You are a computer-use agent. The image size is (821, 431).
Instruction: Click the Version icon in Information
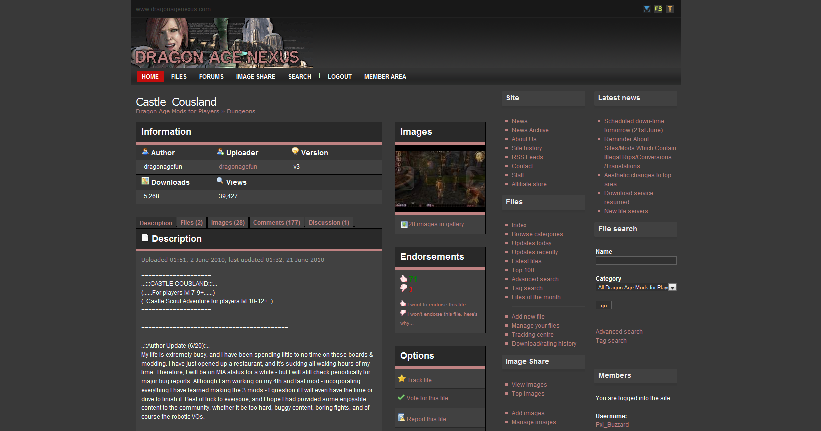tap(295, 151)
